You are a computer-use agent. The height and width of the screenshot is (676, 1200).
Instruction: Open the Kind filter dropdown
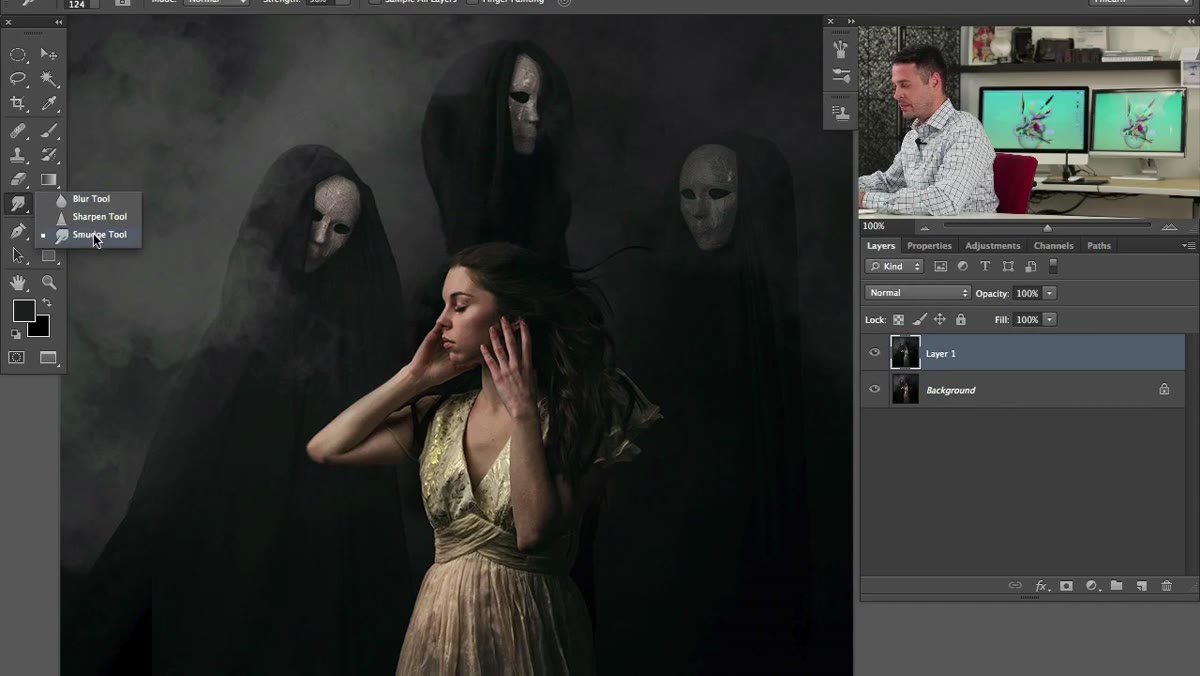(894, 267)
